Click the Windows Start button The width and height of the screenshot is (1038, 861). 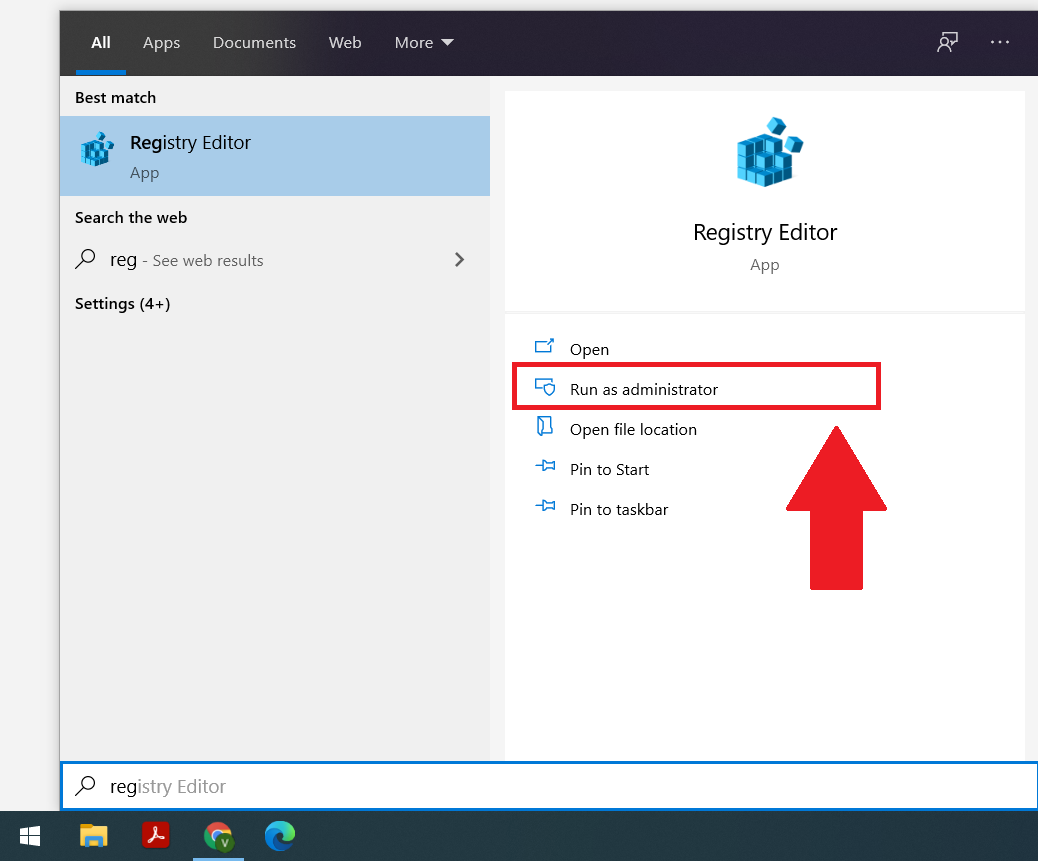click(x=30, y=836)
